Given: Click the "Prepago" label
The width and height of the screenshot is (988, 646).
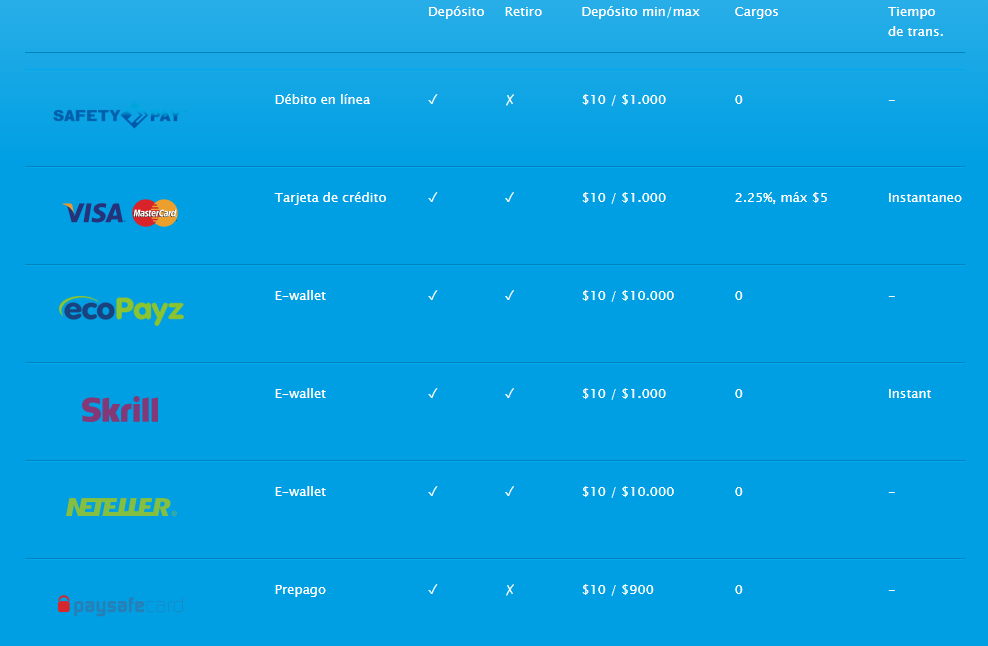Looking at the screenshot, I should [301, 590].
